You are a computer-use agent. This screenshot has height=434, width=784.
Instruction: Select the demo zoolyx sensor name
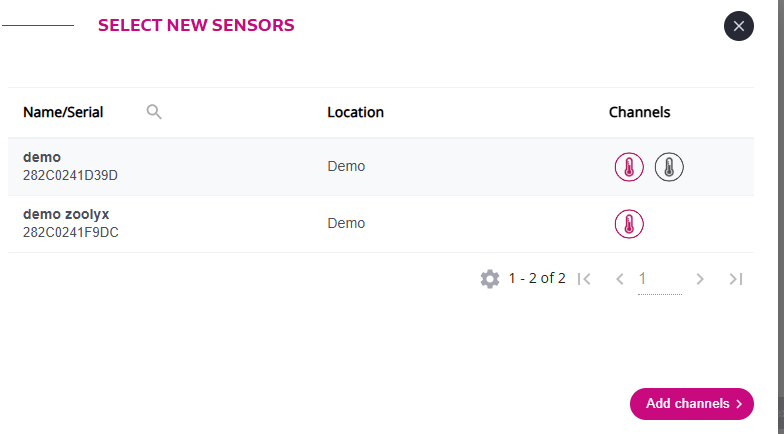click(x=66, y=214)
